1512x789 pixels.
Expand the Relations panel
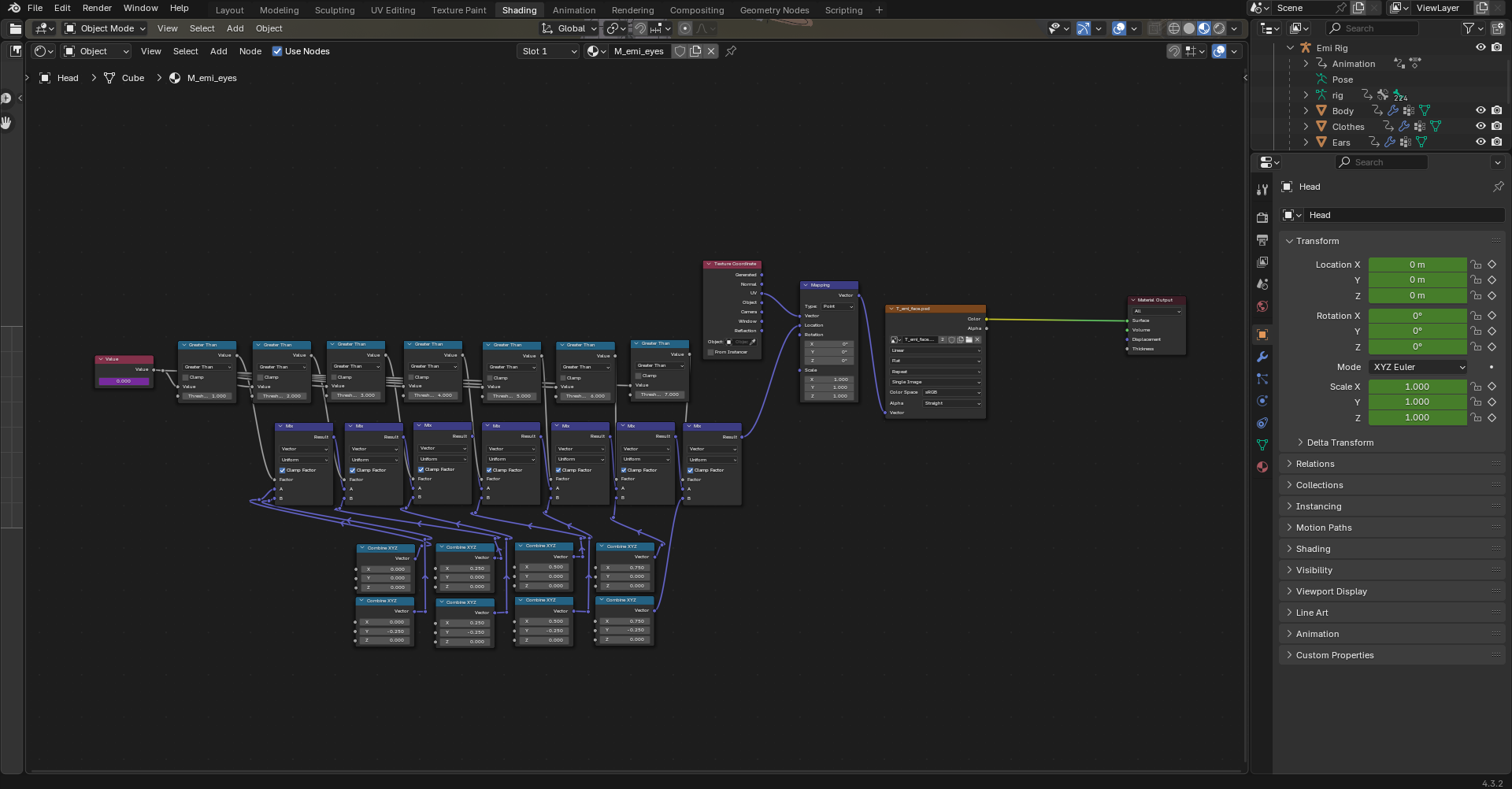click(x=1315, y=464)
